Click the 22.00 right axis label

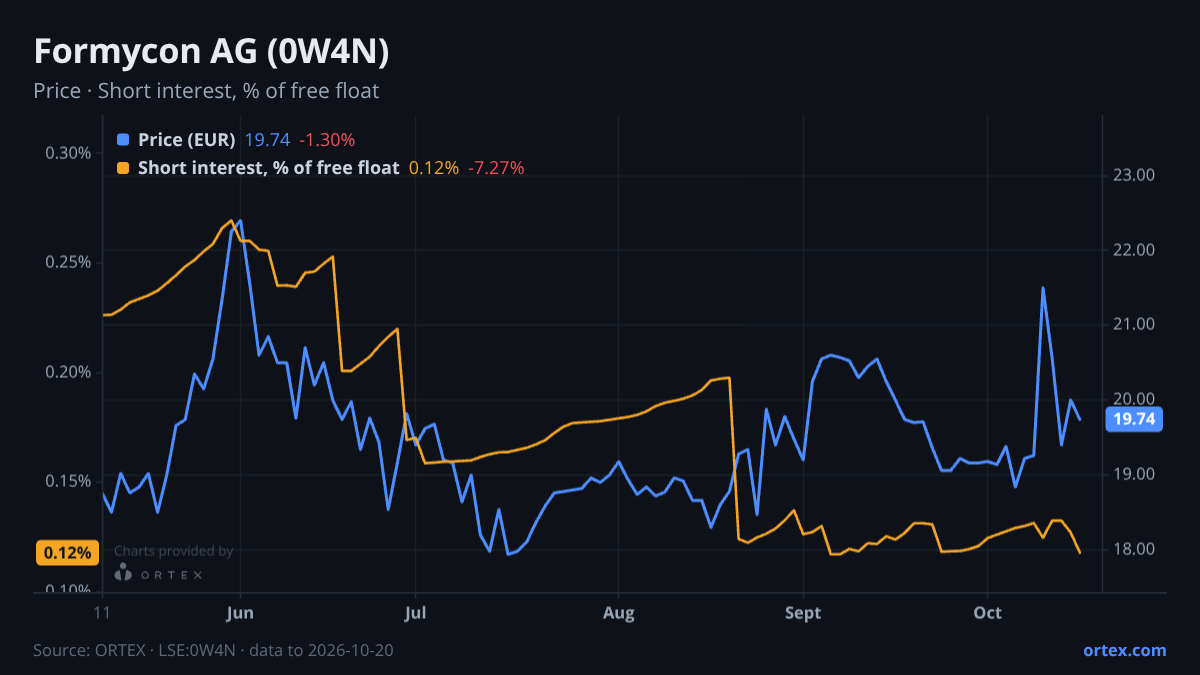point(1134,250)
